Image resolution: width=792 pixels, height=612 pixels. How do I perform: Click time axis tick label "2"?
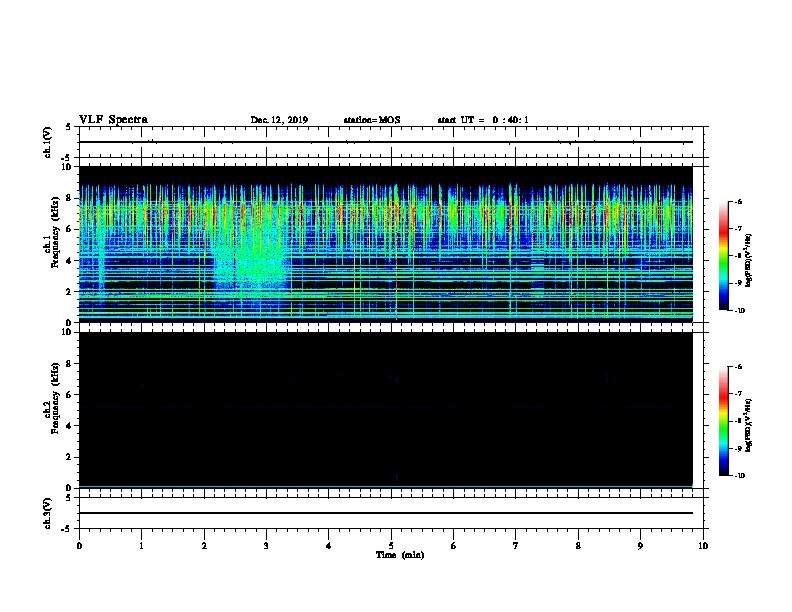[204, 546]
